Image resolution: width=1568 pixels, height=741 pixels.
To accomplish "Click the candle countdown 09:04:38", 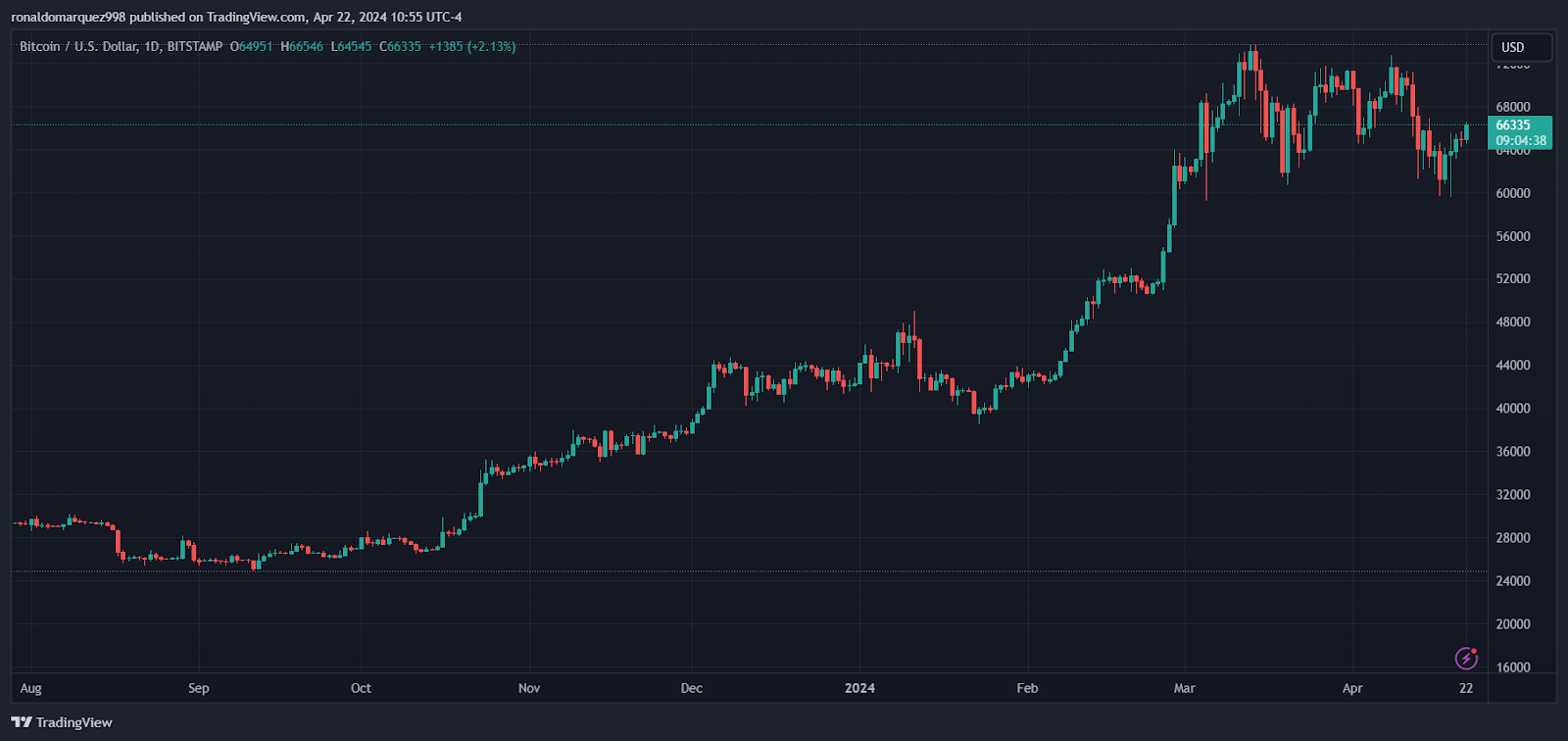I will pyautogui.click(x=1521, y=140).
